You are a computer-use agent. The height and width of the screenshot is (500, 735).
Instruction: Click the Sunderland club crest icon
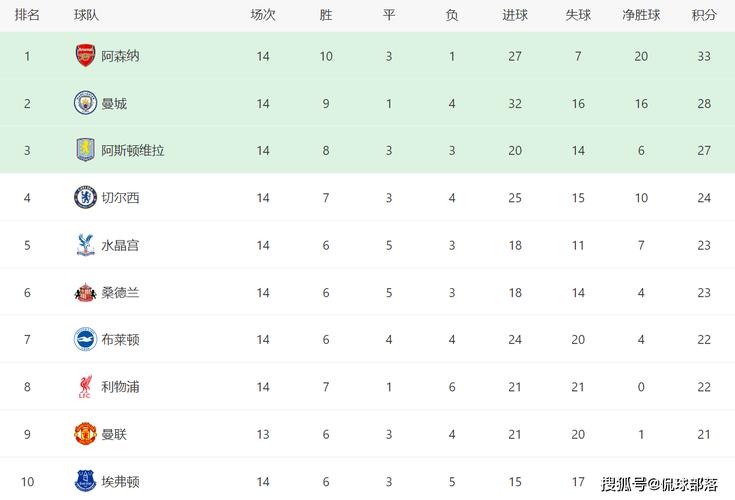[x=85, y=292]
